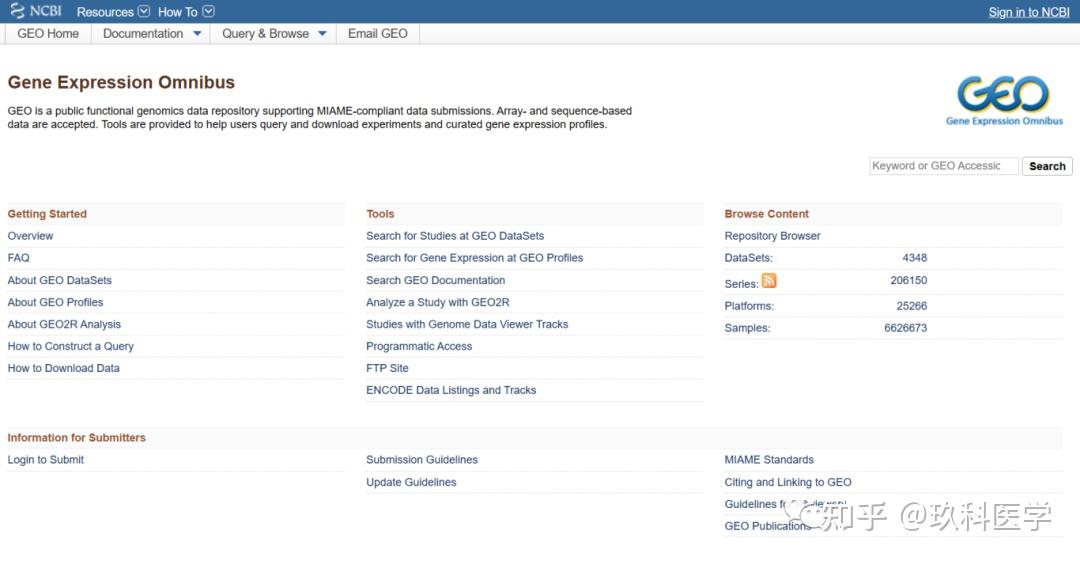Open How to Download Data page
The height and width of the screenshot is (561, 1080).
[x=64, y=368]
